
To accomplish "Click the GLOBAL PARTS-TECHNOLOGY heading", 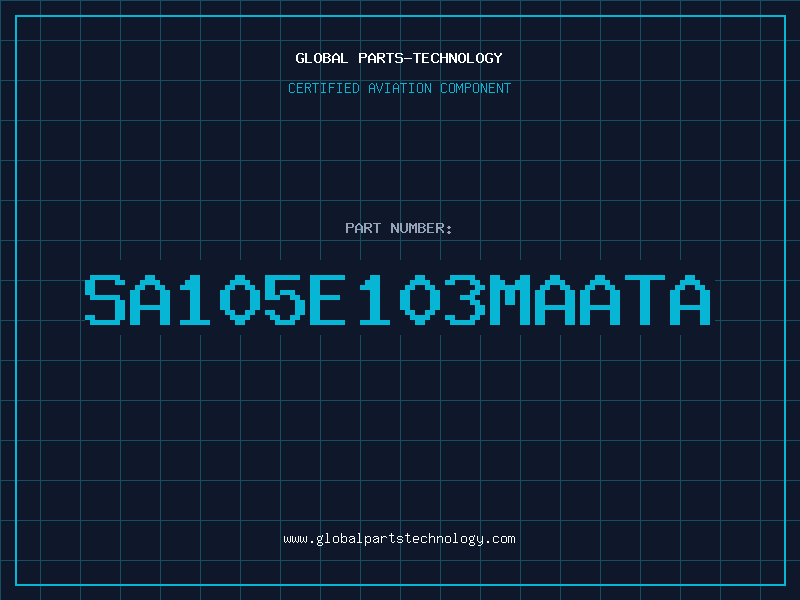I will pyautogui.click(x=399, y=58).
